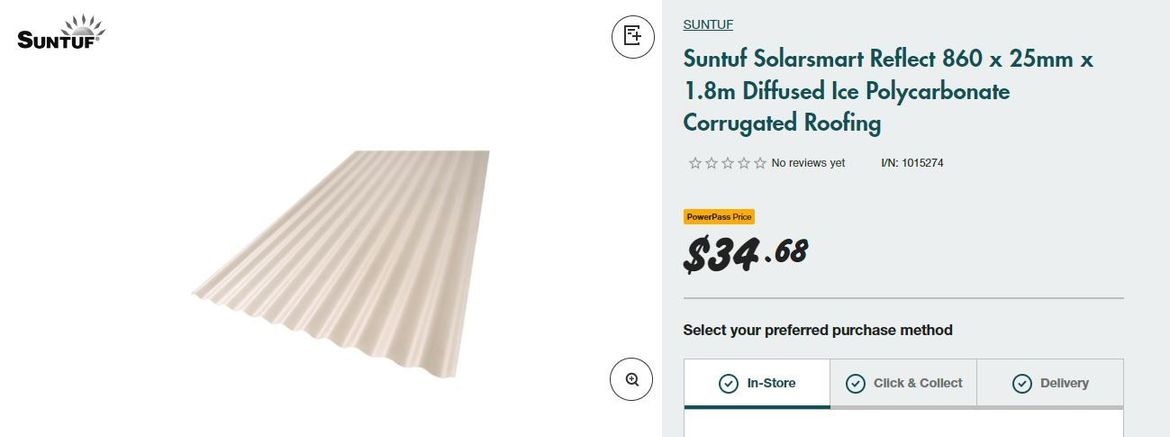Click the check circle beside Delivery
This screenshot has height=437, width=1170.
[x=1022, y=384]
